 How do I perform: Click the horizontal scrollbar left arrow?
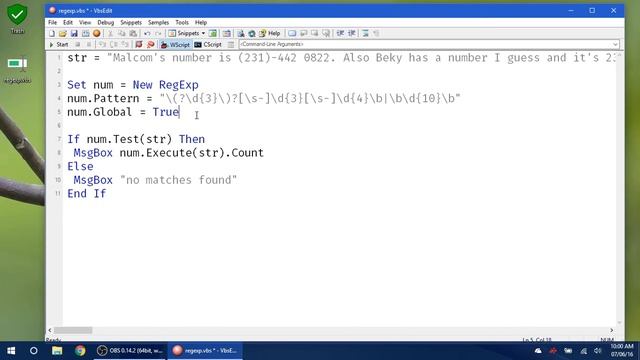(50, 330)
